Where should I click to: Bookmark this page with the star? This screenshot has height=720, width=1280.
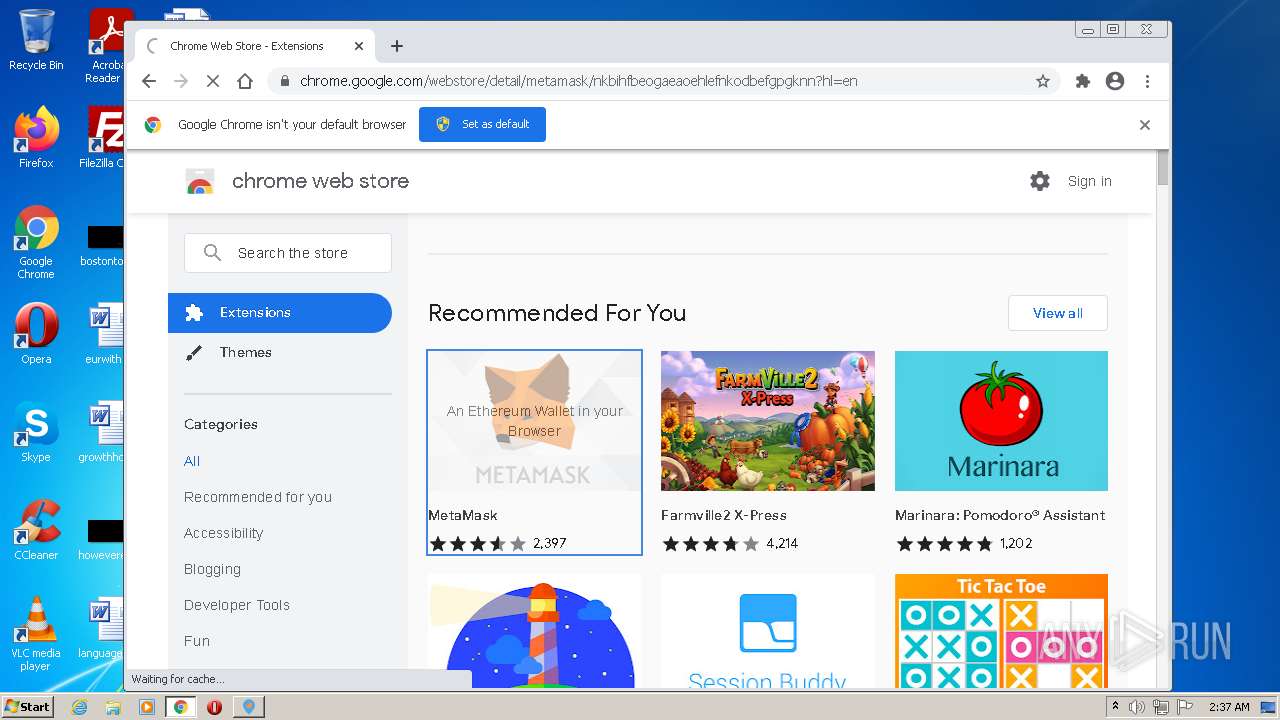click(1043, 81)
